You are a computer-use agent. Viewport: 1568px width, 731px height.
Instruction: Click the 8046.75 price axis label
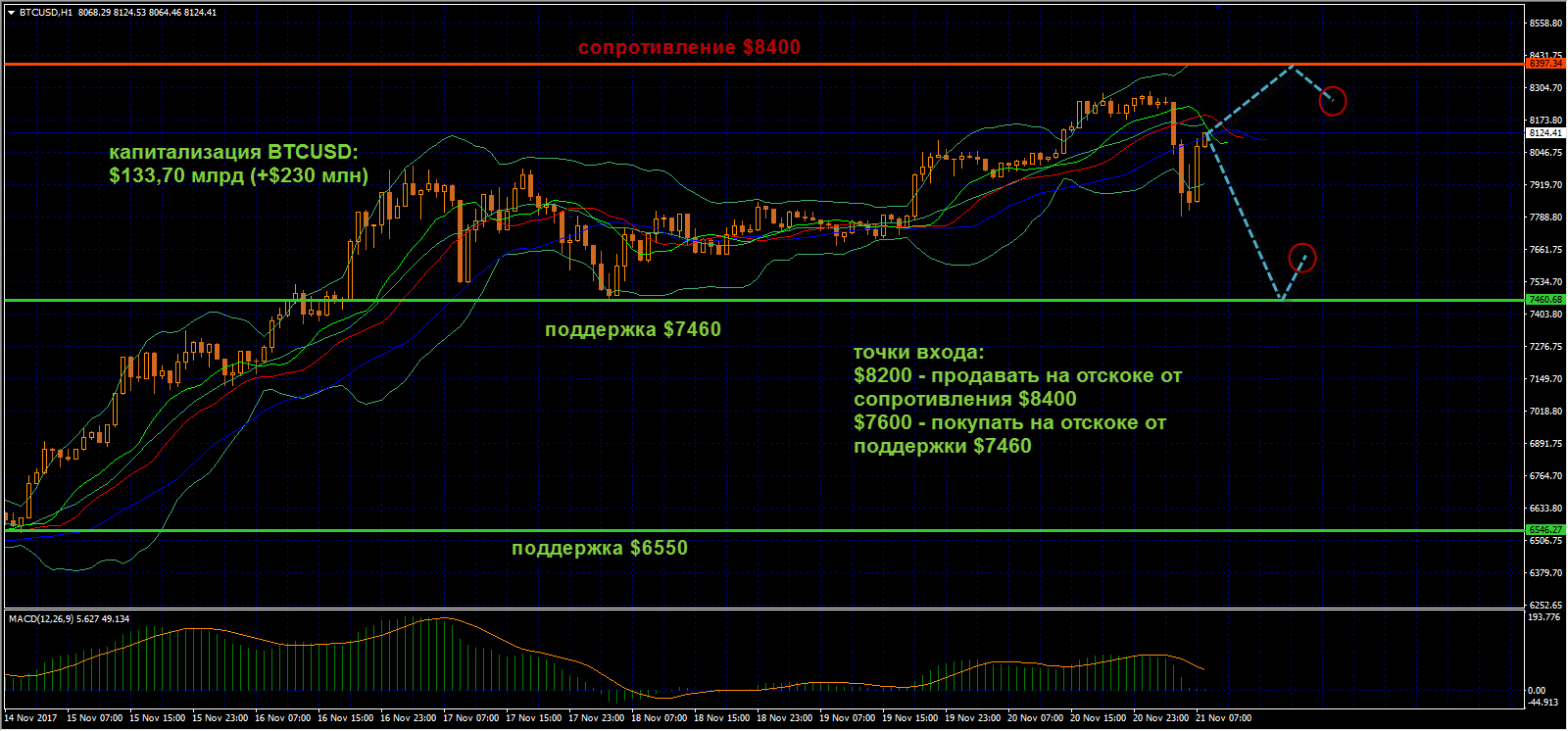pos(1545,152)
